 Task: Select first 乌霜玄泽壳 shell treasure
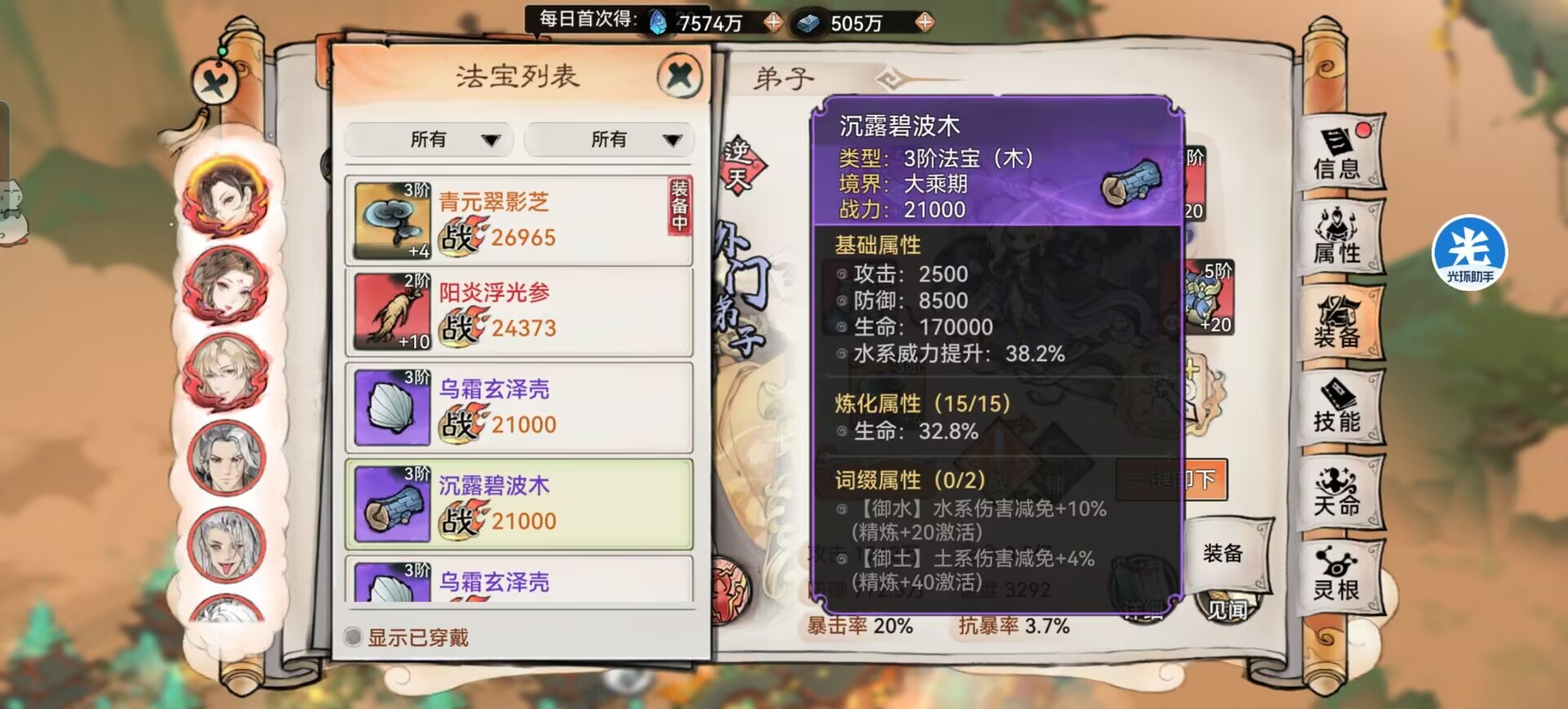click(519, 408)
